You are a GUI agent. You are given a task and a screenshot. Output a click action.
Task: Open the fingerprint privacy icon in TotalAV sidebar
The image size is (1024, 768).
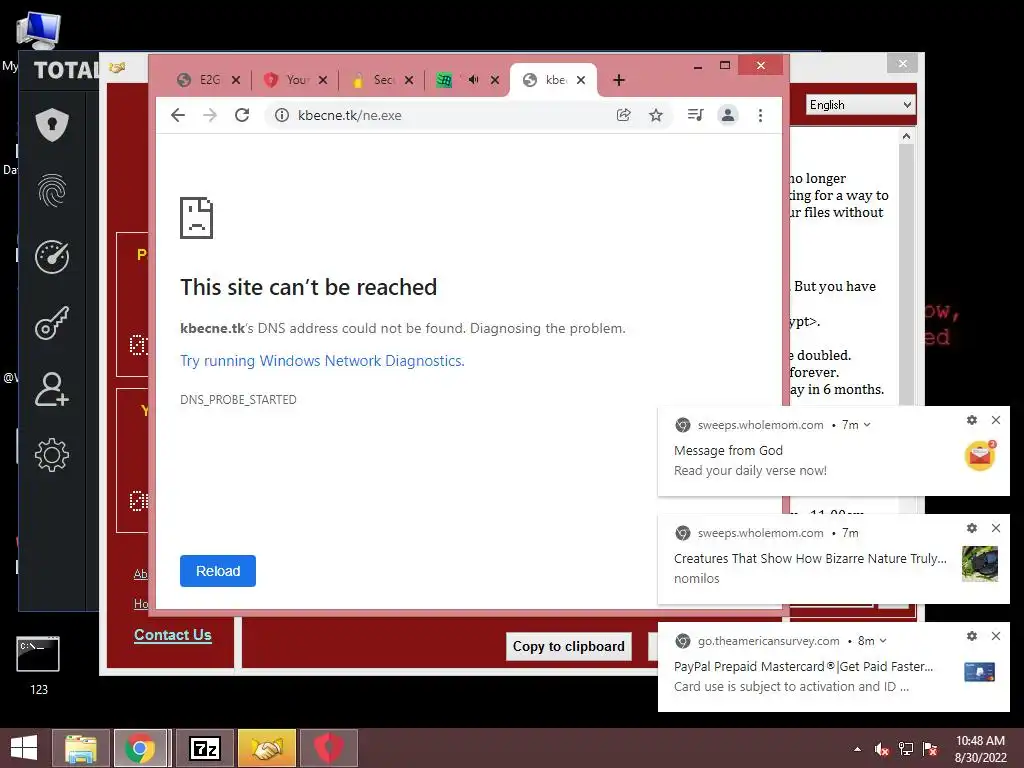point(52,191)
